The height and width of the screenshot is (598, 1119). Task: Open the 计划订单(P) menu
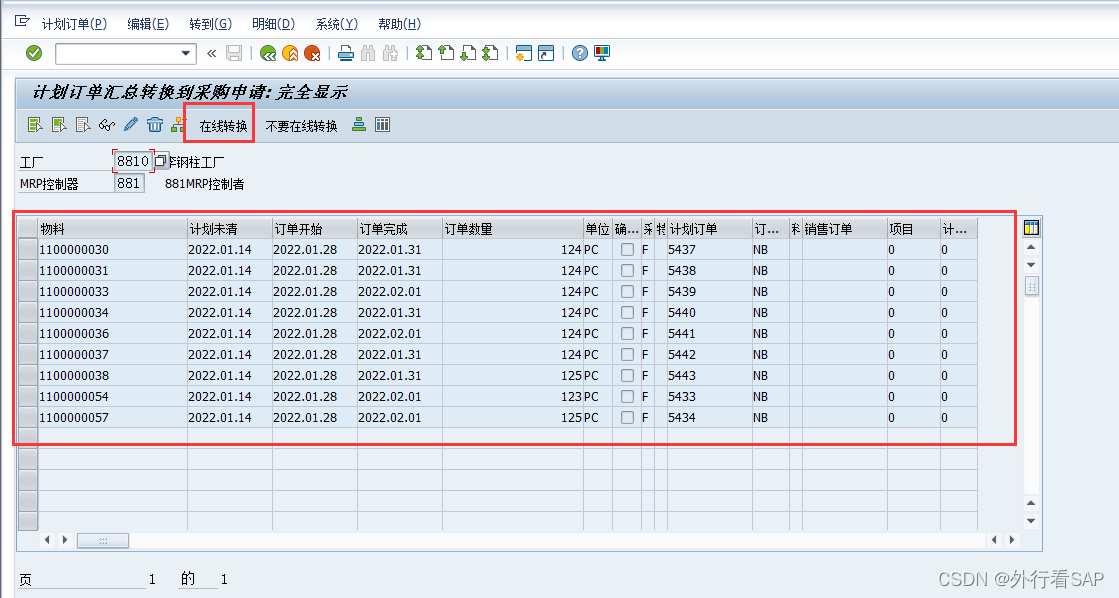[74, 24]
